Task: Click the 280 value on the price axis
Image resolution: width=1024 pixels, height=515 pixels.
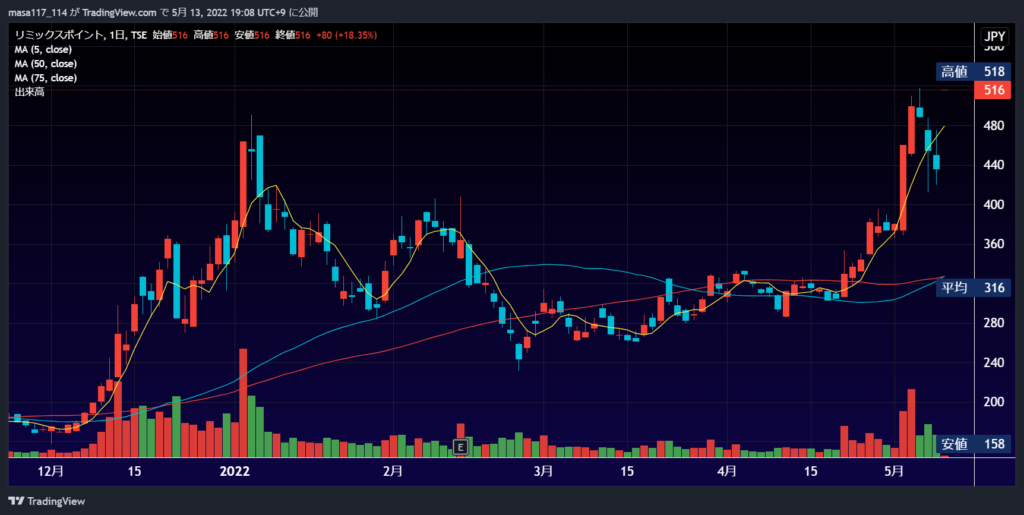Action: tap(993, 323)
